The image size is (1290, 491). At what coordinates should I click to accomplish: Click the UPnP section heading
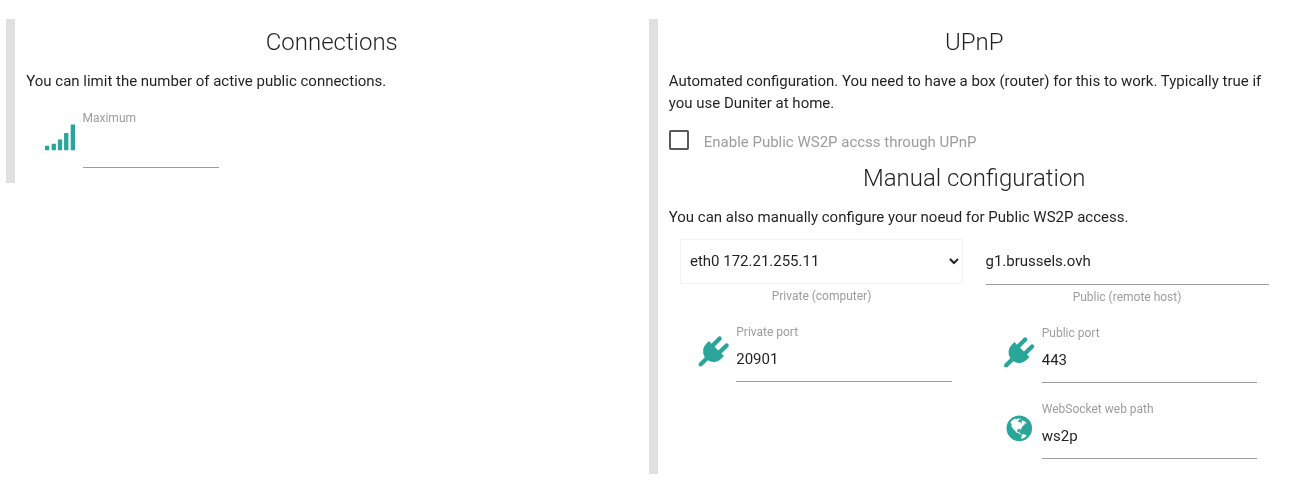(x=973, y=42)
